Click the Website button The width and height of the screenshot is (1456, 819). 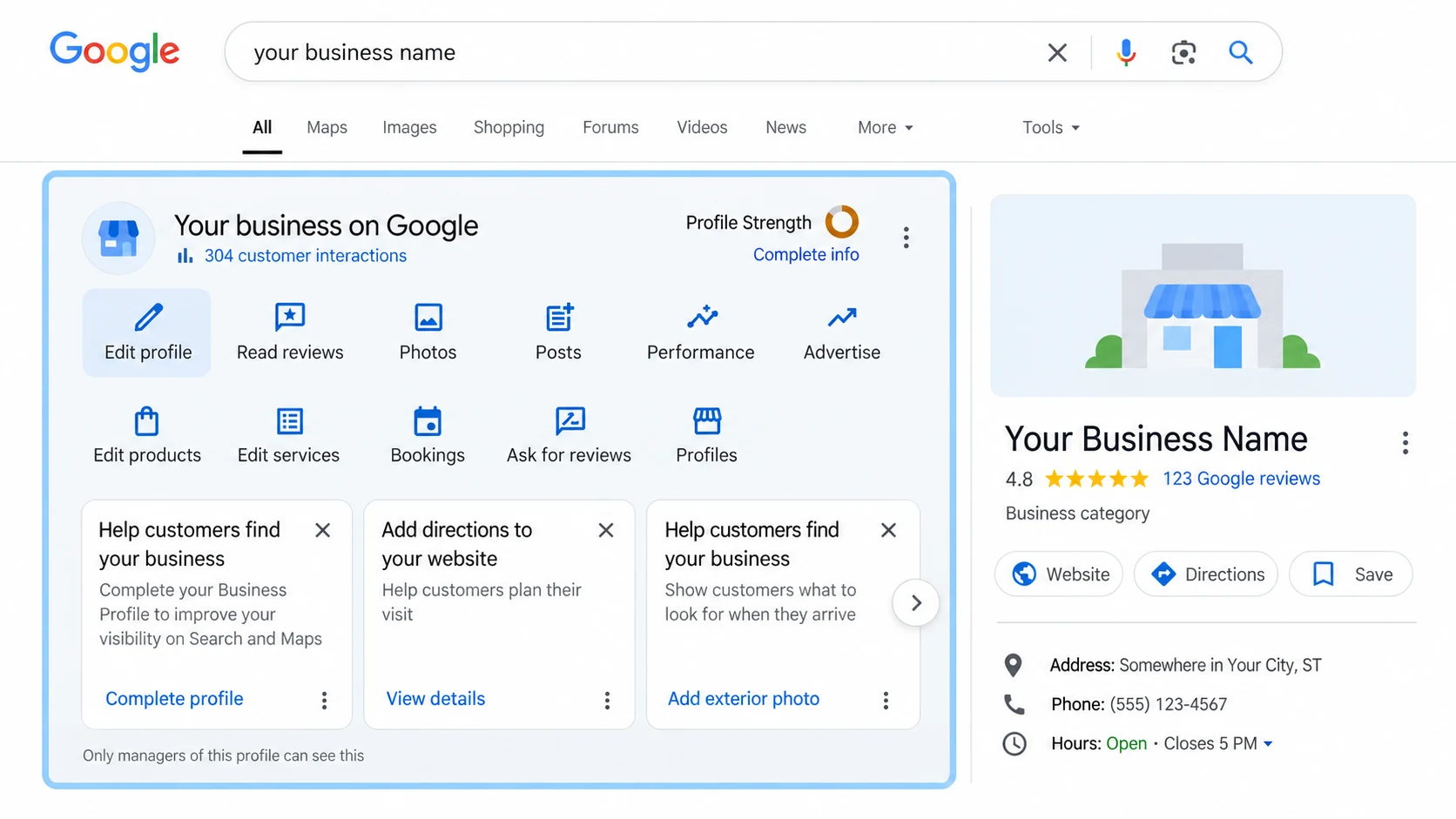coord(1059,574)
